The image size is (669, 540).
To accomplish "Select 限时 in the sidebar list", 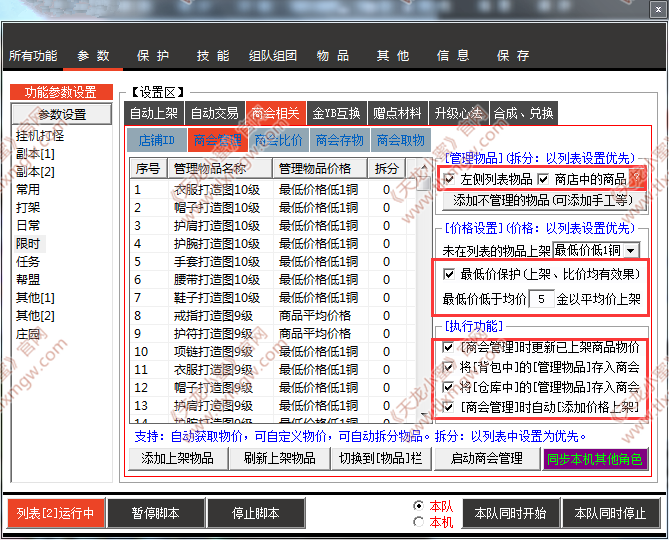I will pos(28,244).
